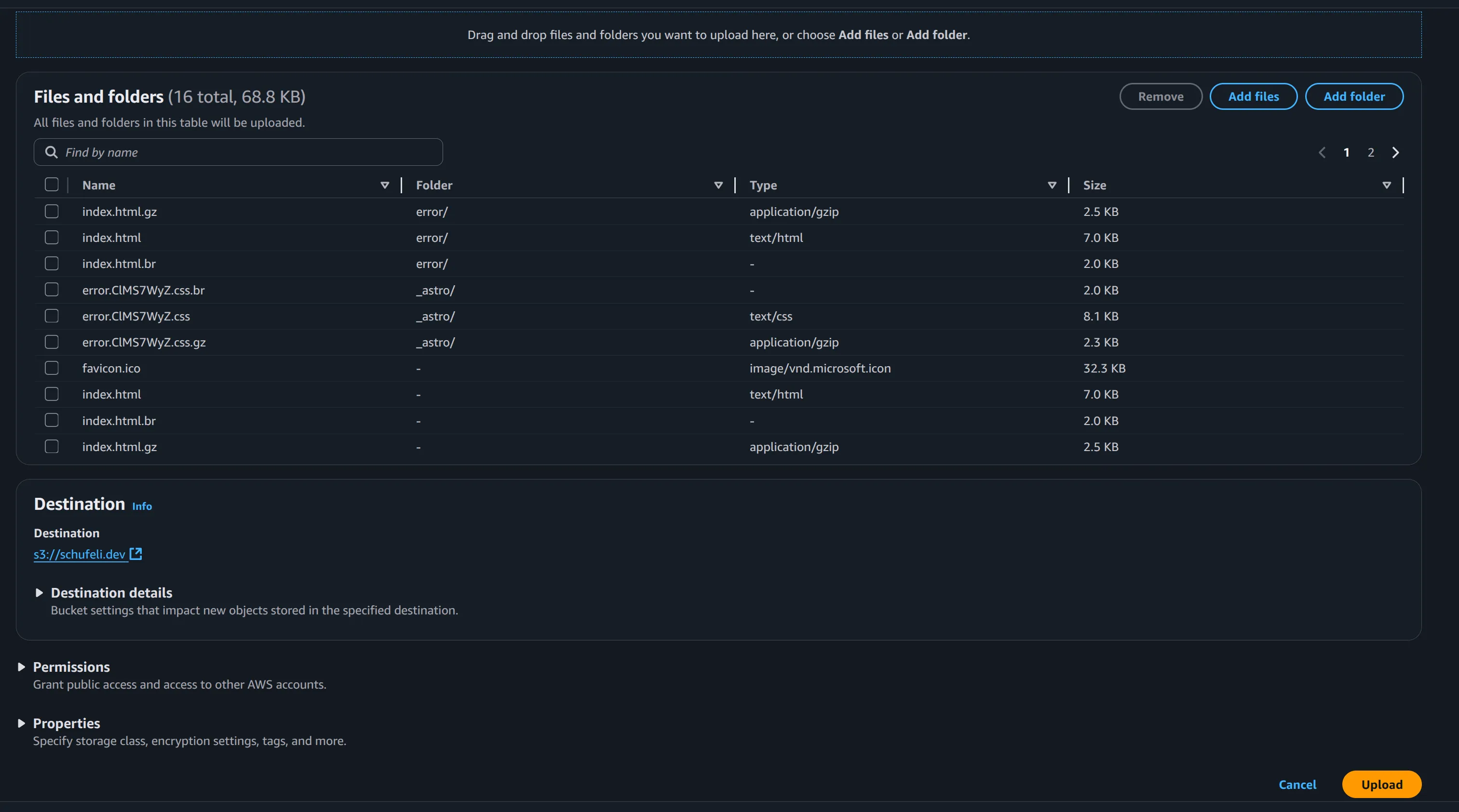Open external link icon beside s3://schufeli.dev
This screenshot has height=812, width=1459.
tap(136, 554)
